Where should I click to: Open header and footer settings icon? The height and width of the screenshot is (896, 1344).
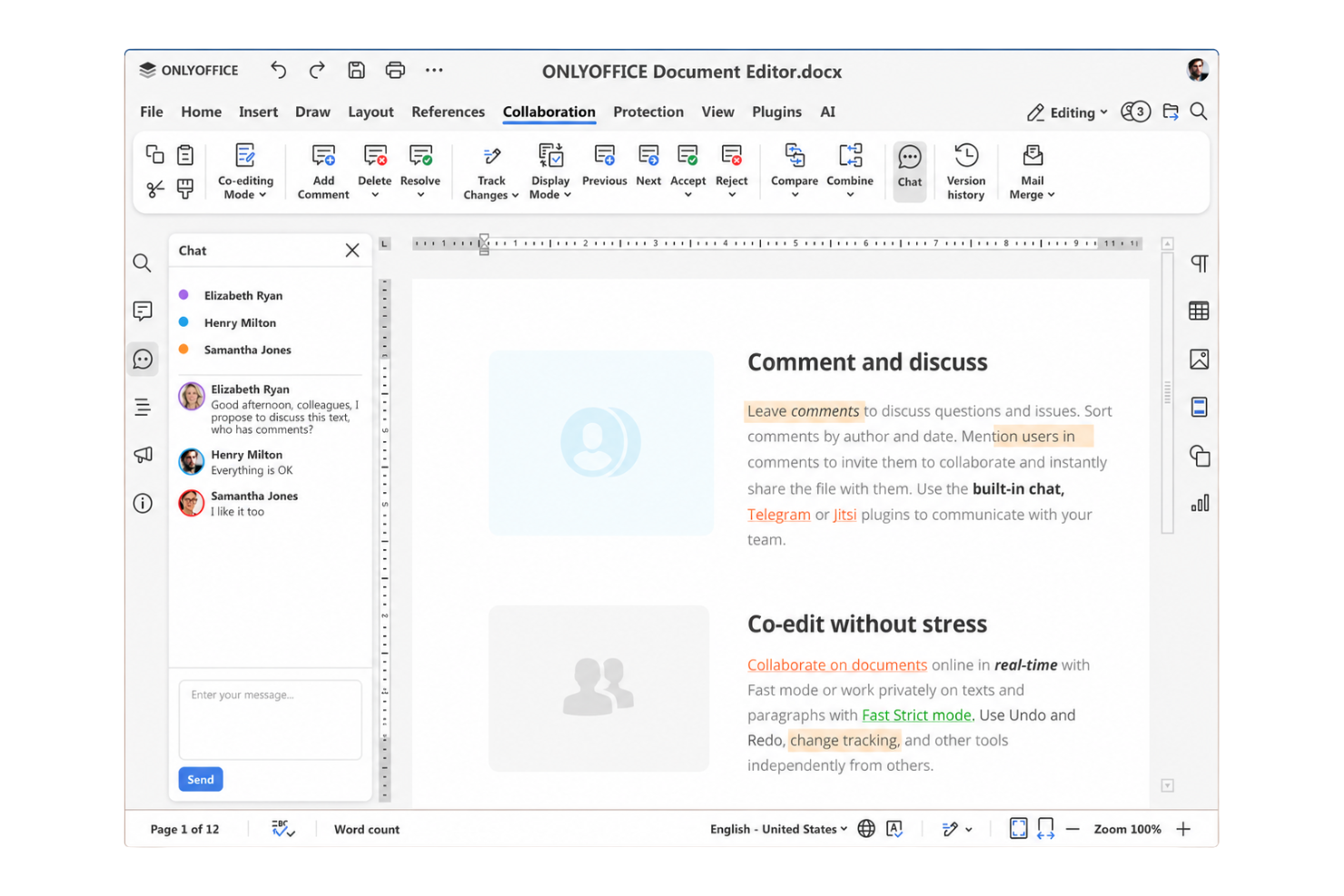[1200, 408]
